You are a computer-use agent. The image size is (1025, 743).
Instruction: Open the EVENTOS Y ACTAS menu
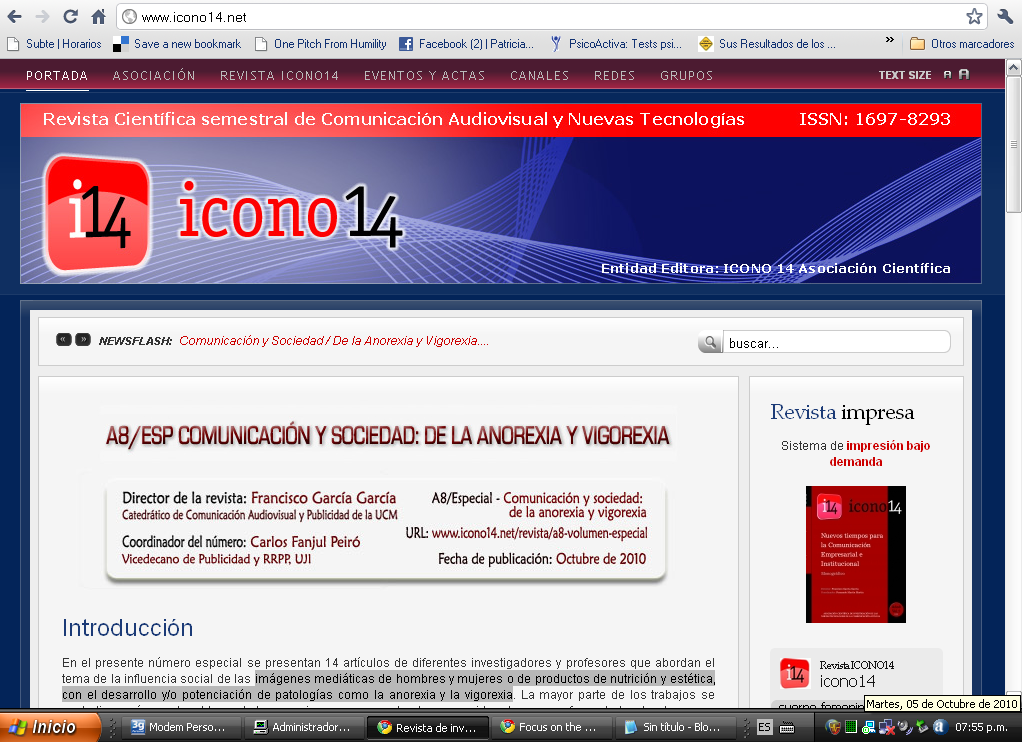tap(424, 76)
